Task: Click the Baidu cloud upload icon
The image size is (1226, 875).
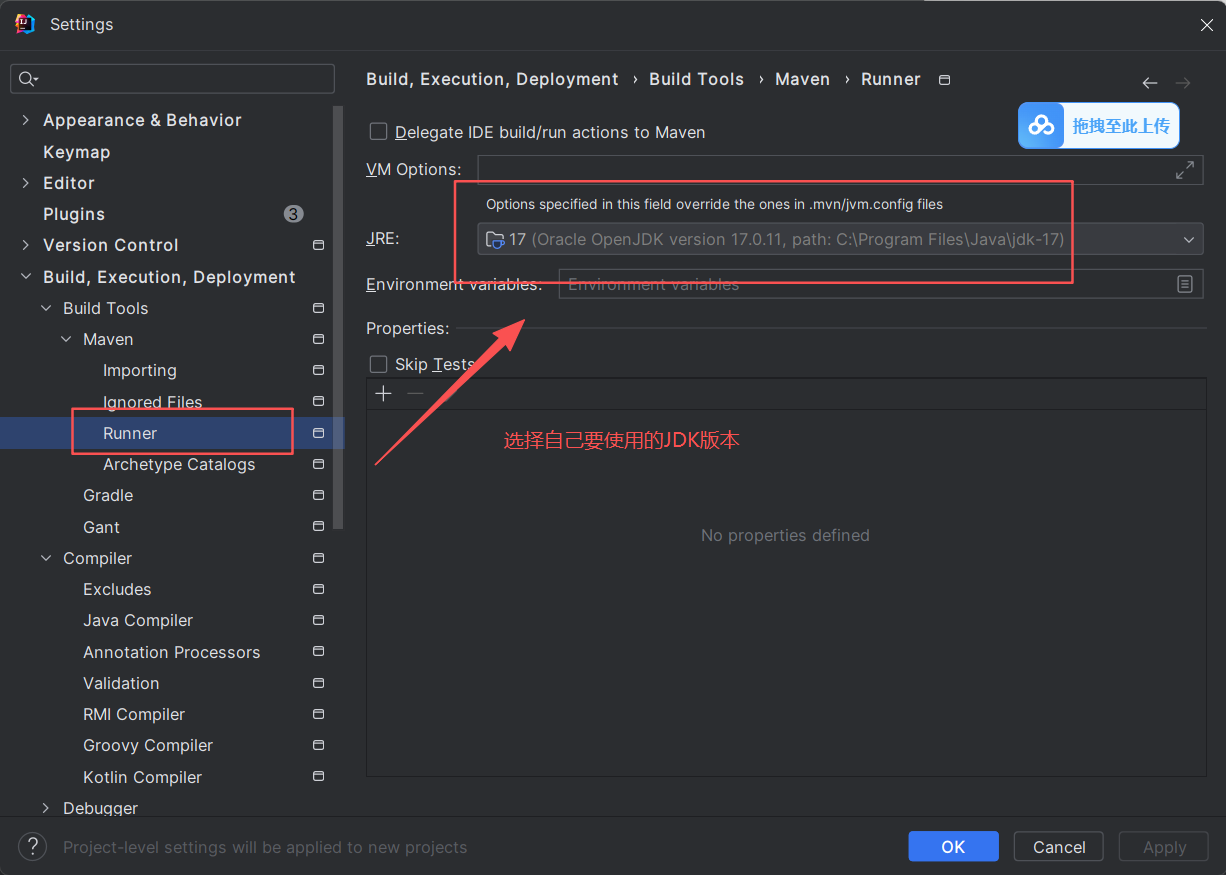Action: [1042, 126]
